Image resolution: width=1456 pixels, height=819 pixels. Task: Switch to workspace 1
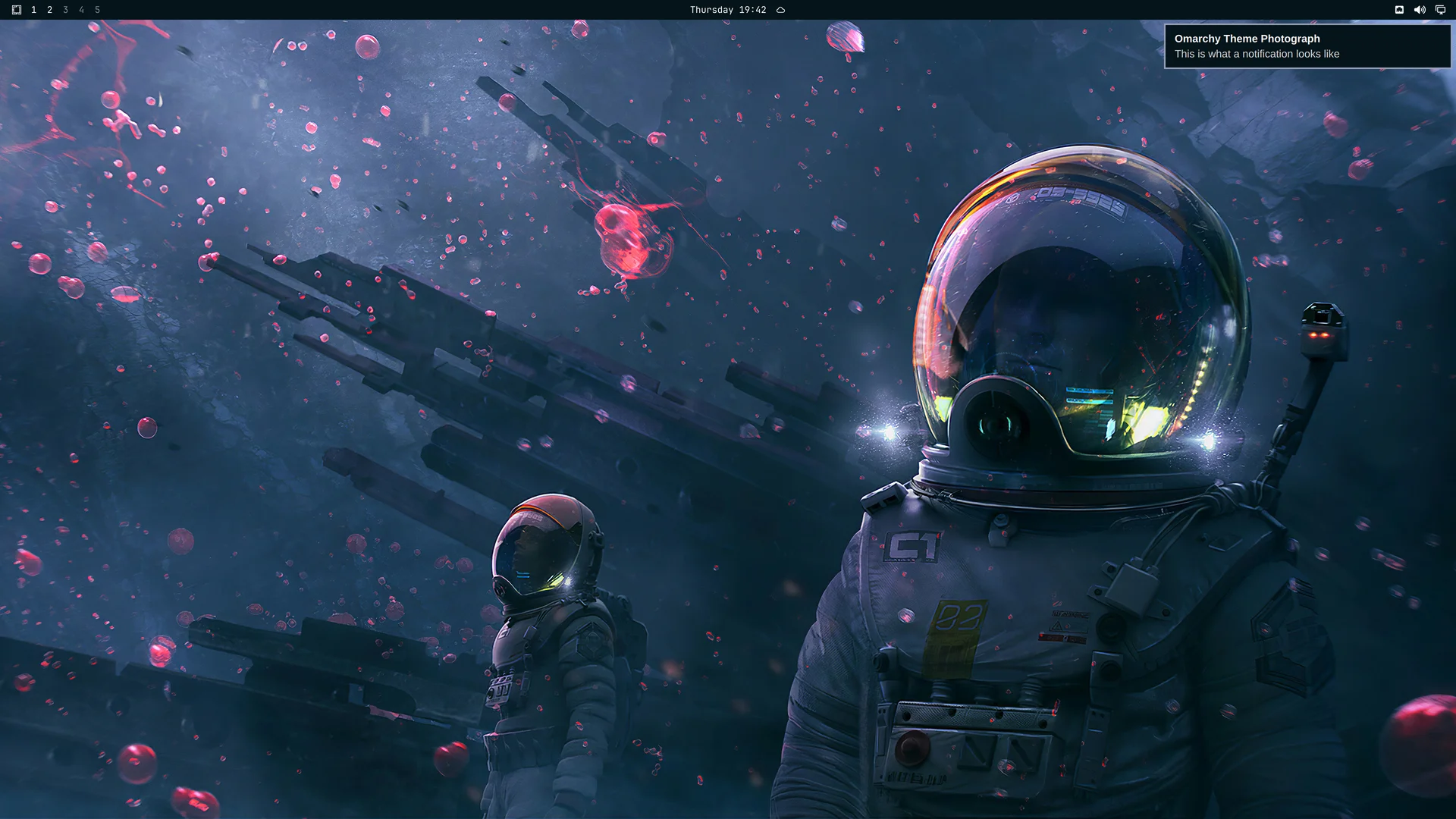click(x=33, y=10)
